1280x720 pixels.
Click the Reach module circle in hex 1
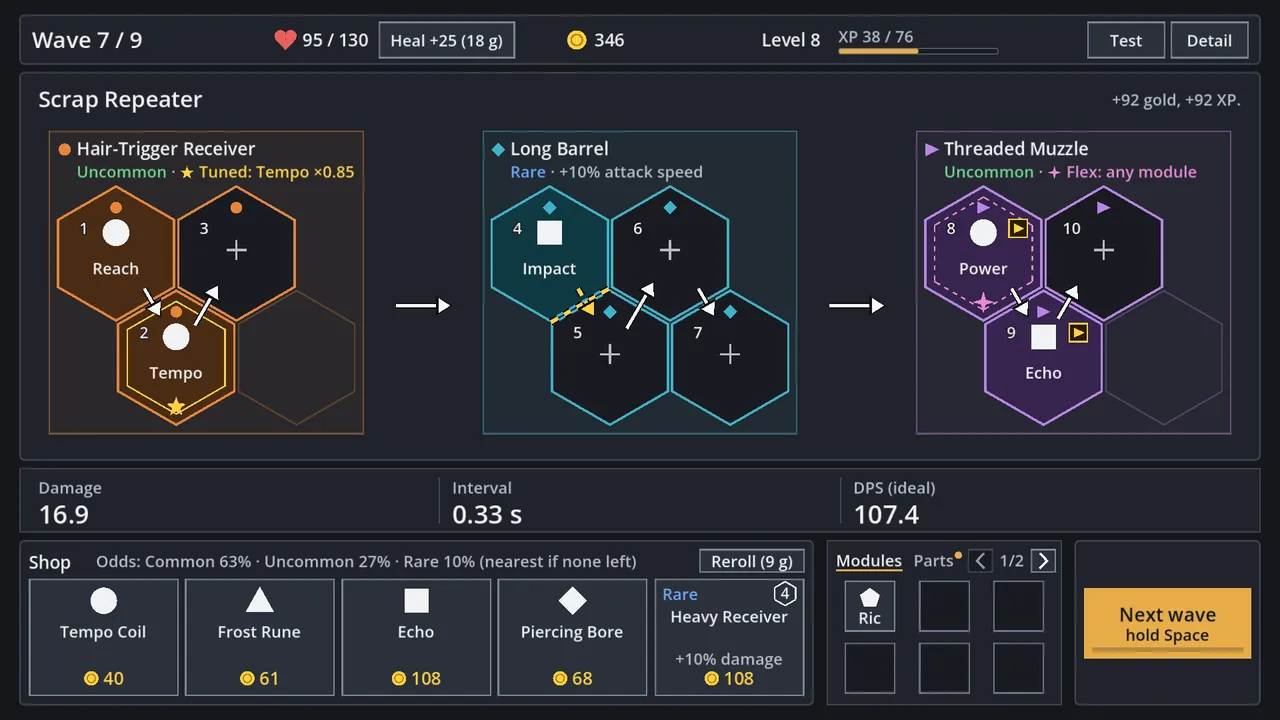tap(116, 232)
